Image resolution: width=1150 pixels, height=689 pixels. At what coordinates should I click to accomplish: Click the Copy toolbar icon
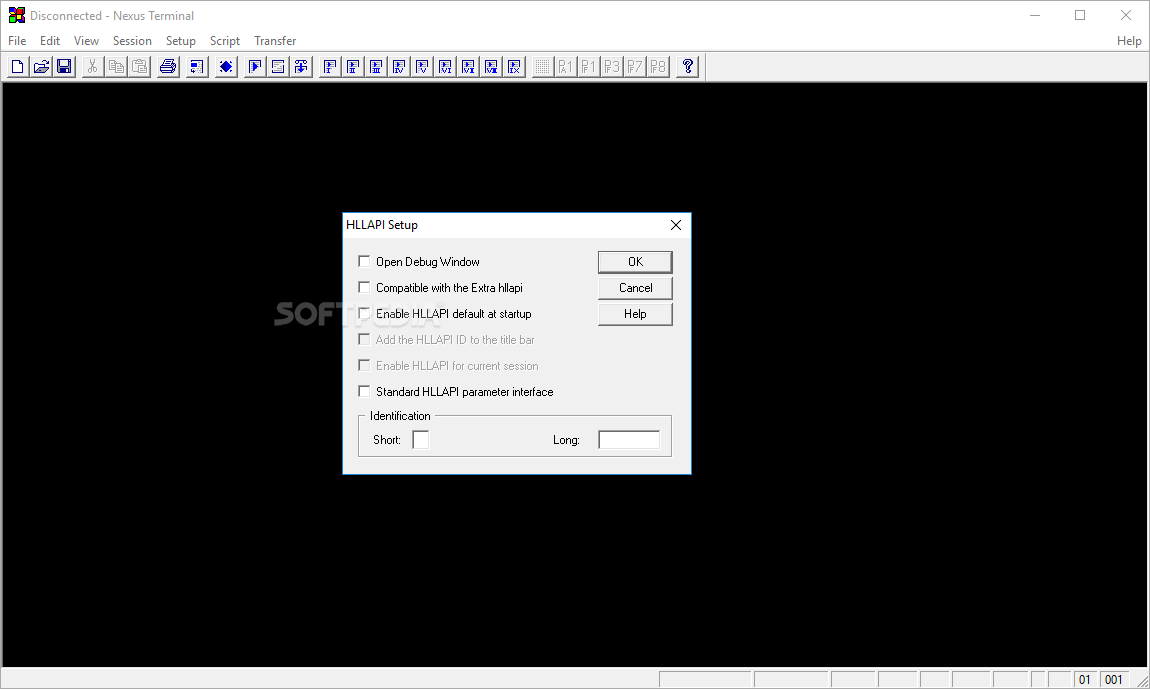tap(116, 67)
